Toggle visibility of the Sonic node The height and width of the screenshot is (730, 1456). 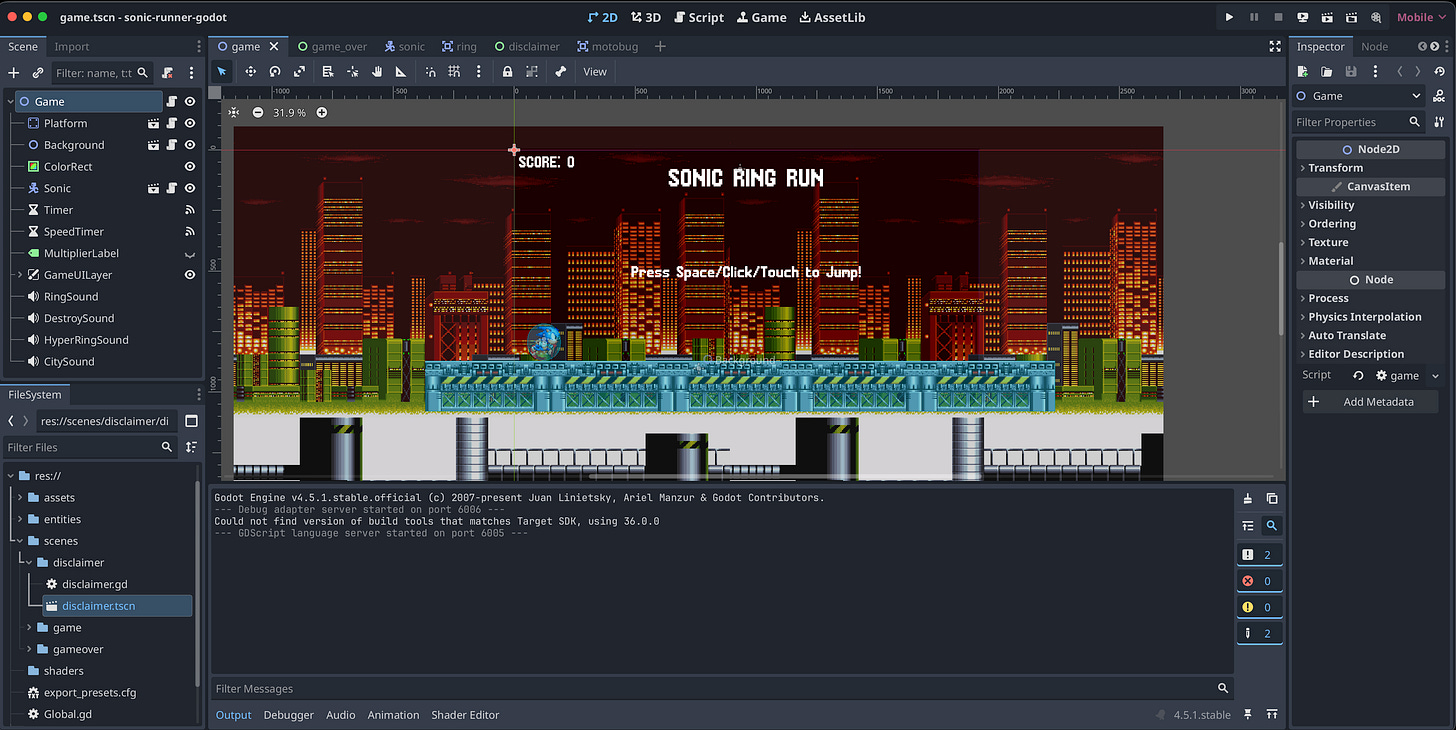pos(189,188)
